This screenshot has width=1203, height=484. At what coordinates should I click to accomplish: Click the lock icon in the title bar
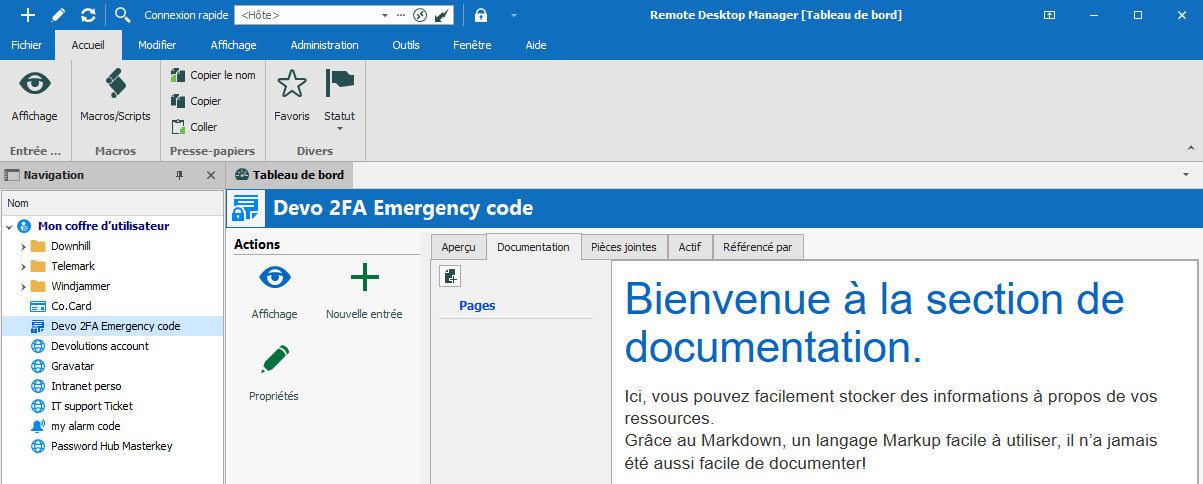(481, 15)
